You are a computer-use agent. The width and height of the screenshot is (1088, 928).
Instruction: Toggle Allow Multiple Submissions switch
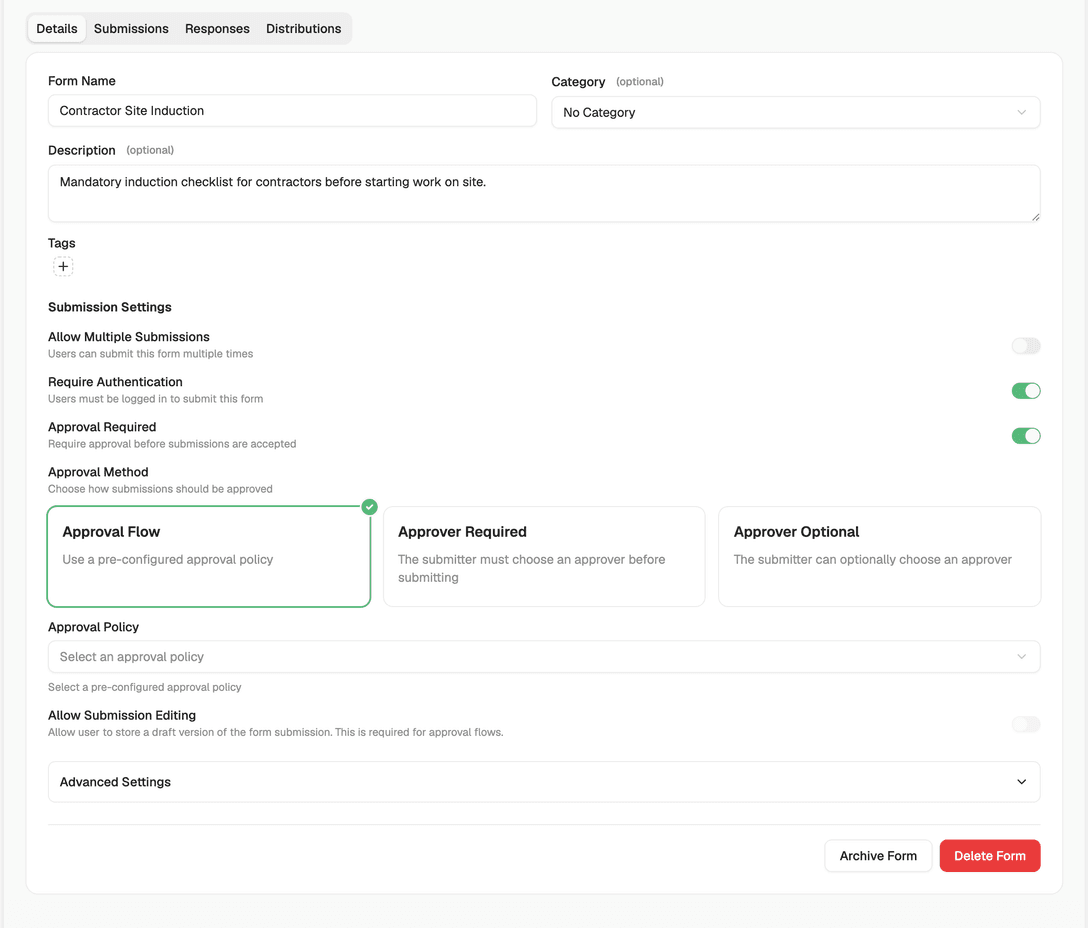(1026, 346)
